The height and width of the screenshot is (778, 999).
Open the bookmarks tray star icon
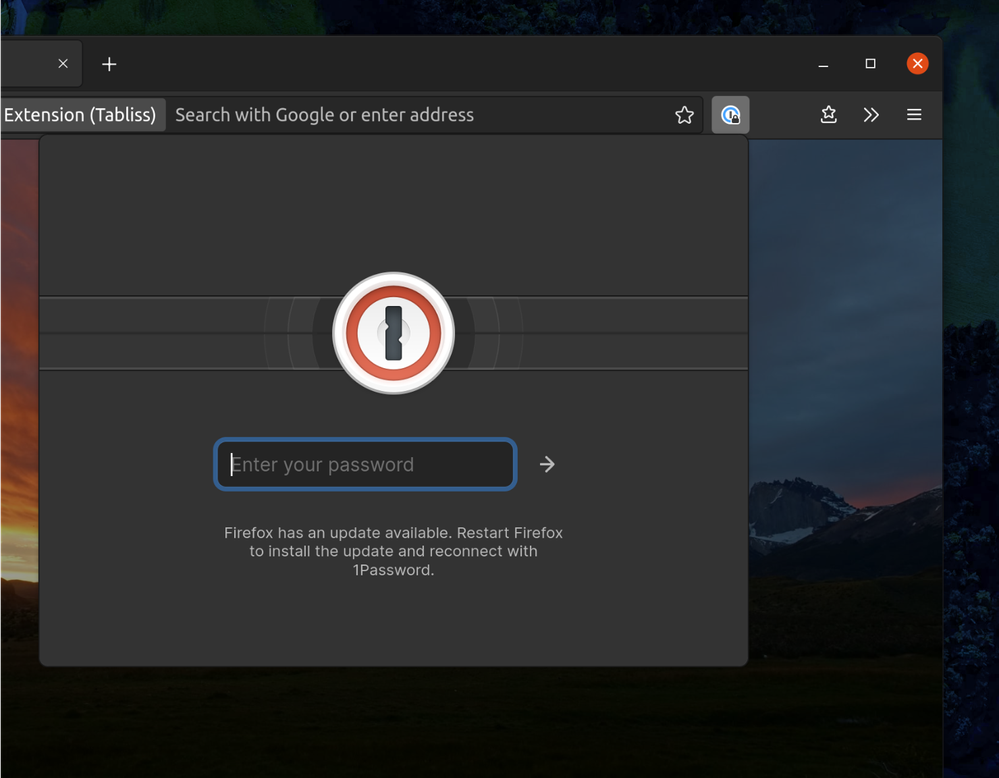(828, 115)
